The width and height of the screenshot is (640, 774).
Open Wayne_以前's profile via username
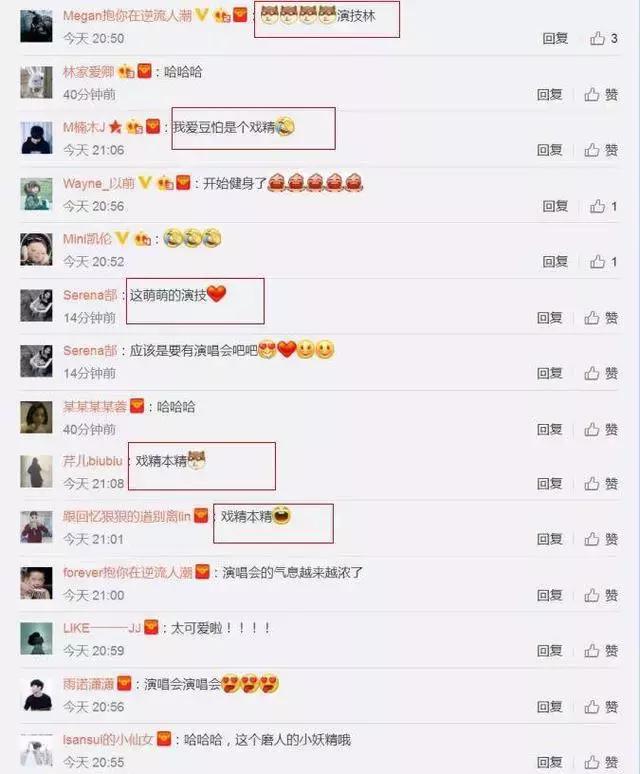(99, 183)
